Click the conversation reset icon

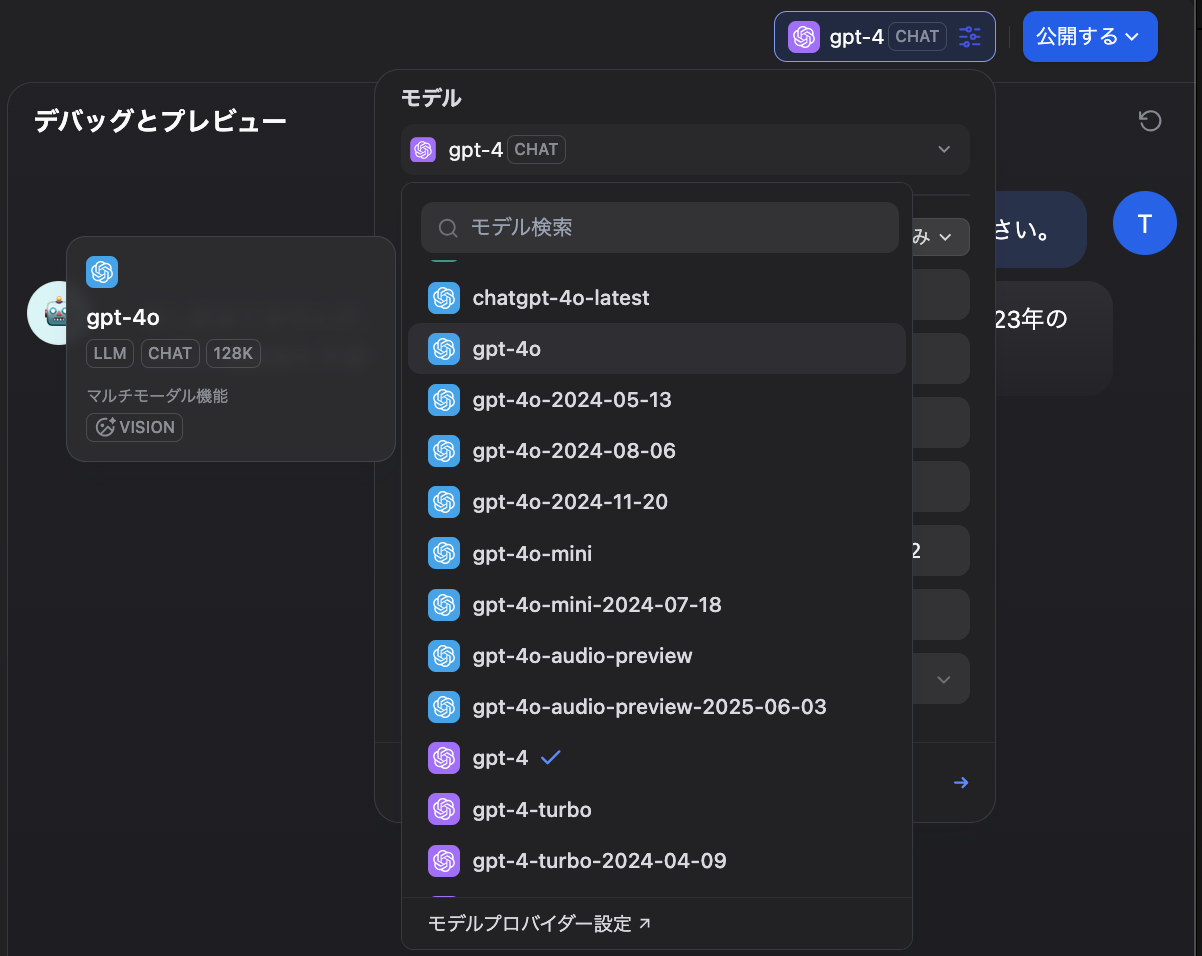coord(1150,120)
